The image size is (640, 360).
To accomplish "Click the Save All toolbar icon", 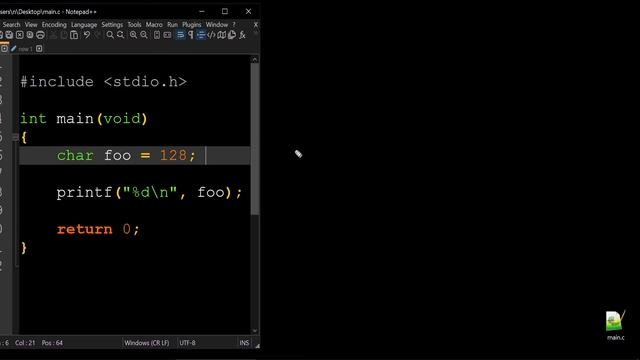I will click(x=9, y=35).
